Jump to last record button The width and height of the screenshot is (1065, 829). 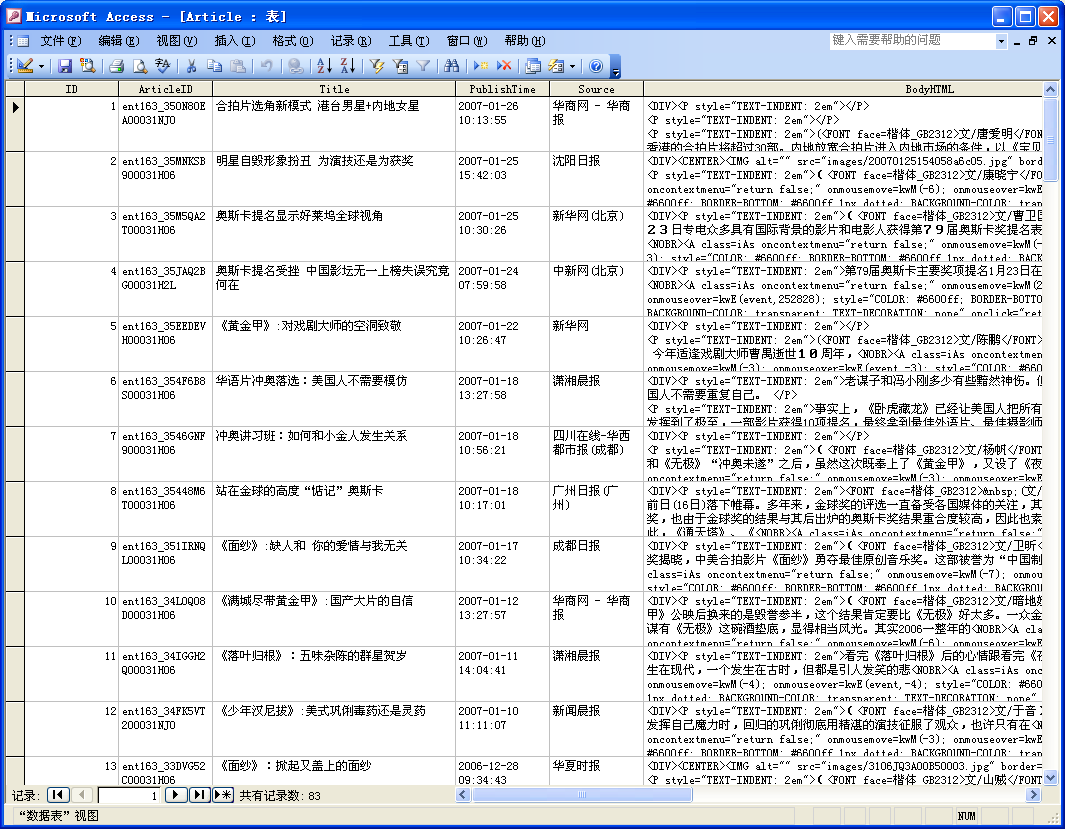pyautogui.click(x=199, y=795)
